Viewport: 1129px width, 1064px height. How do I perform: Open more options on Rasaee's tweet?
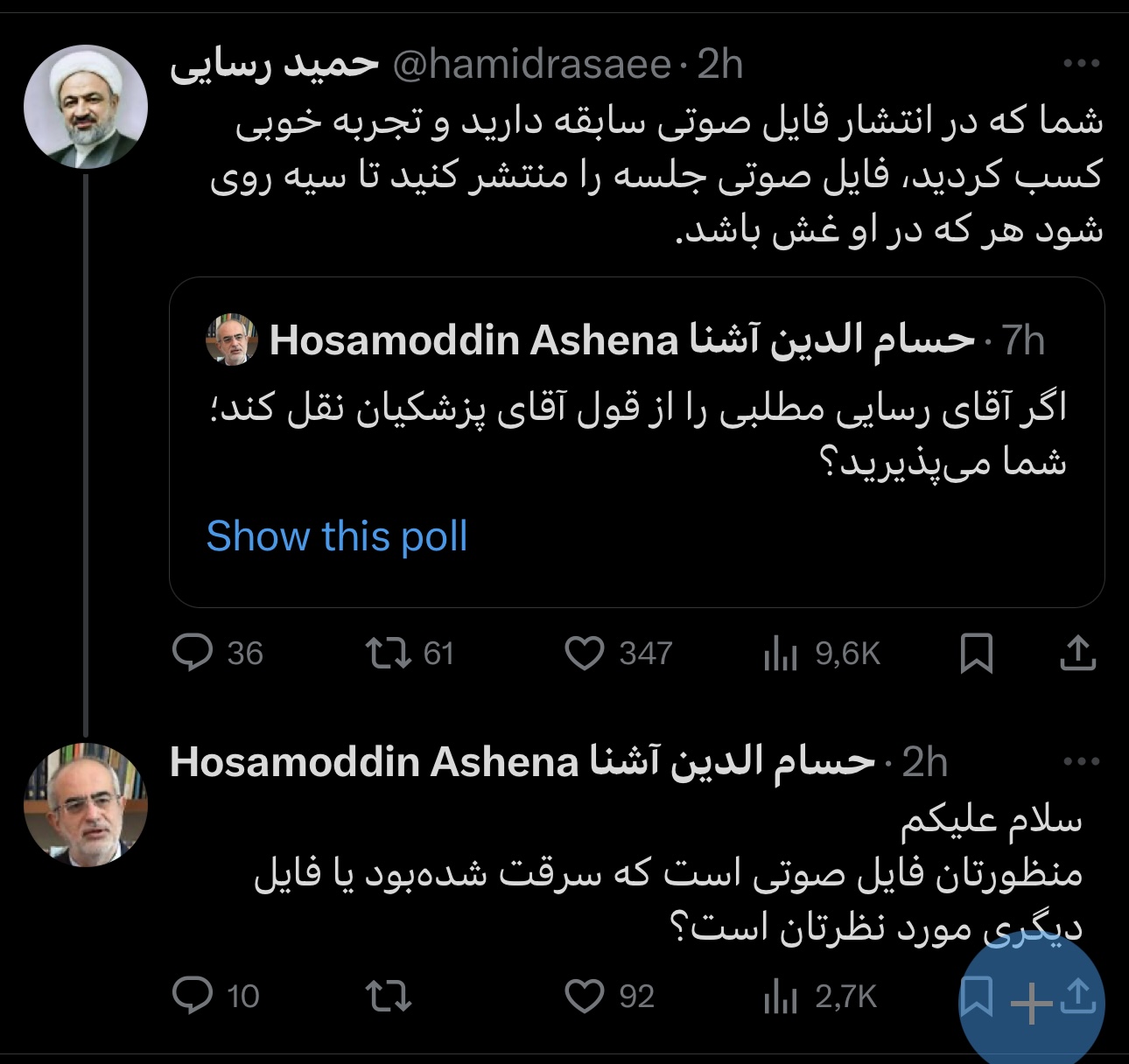1081,64
